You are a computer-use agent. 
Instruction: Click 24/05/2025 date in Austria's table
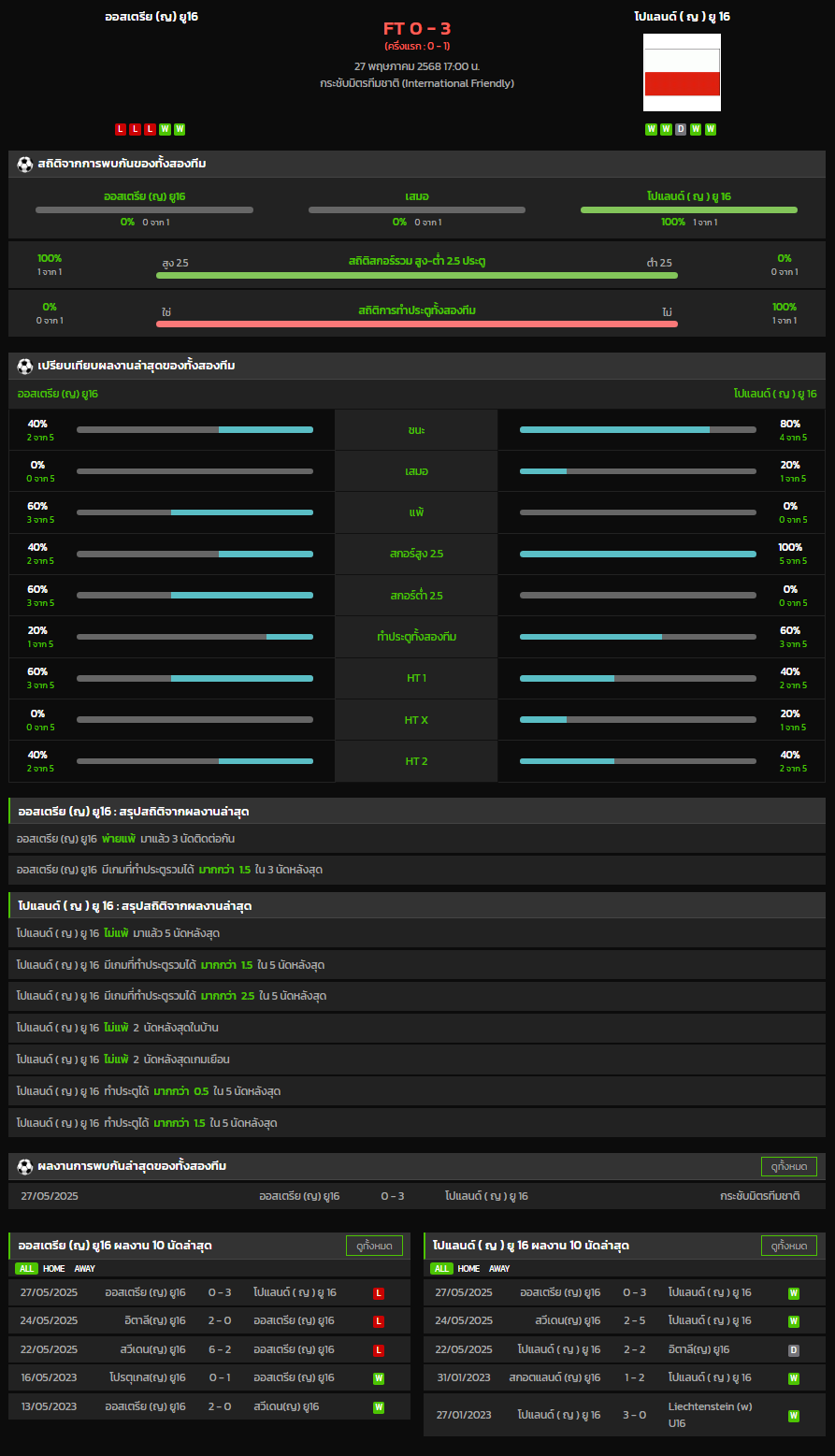(50, 1321)
